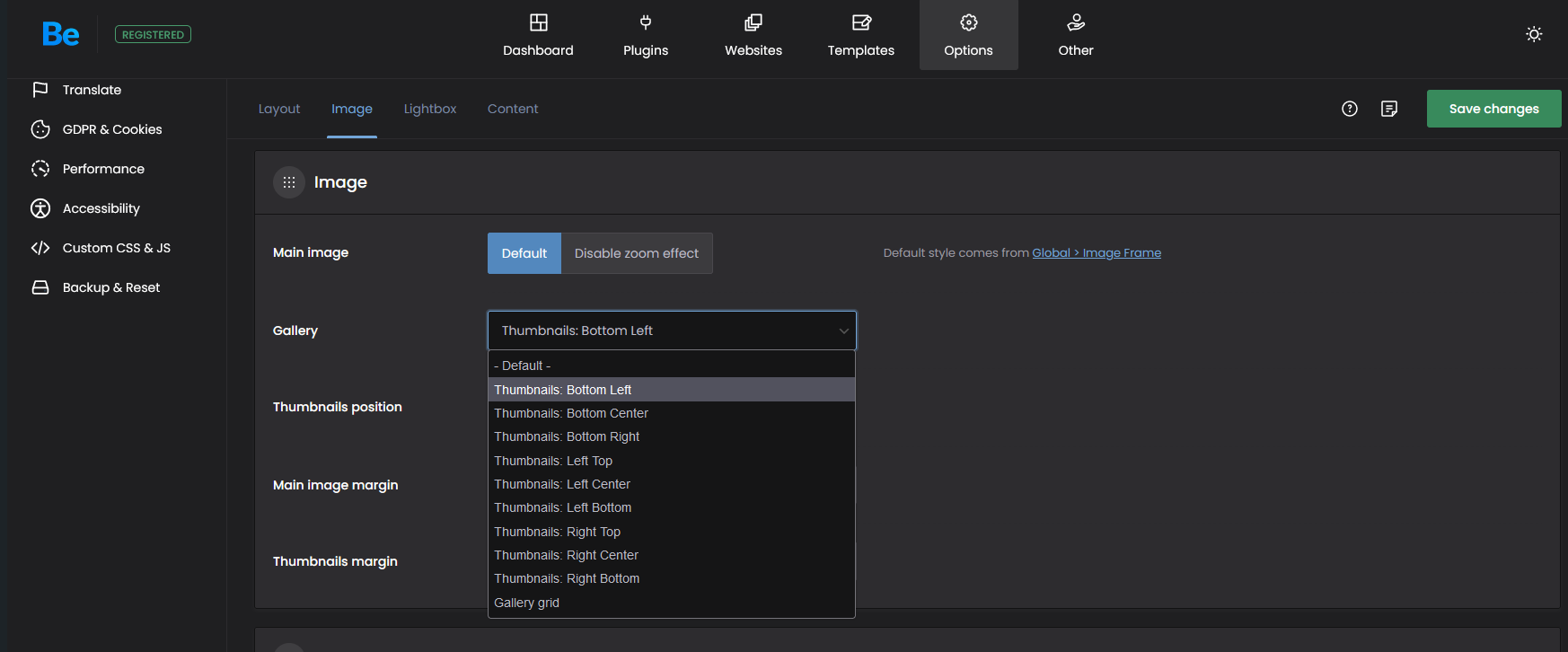Switch to the Content tab
This screenshot has width=1568, height=652.
pos(513,109)
